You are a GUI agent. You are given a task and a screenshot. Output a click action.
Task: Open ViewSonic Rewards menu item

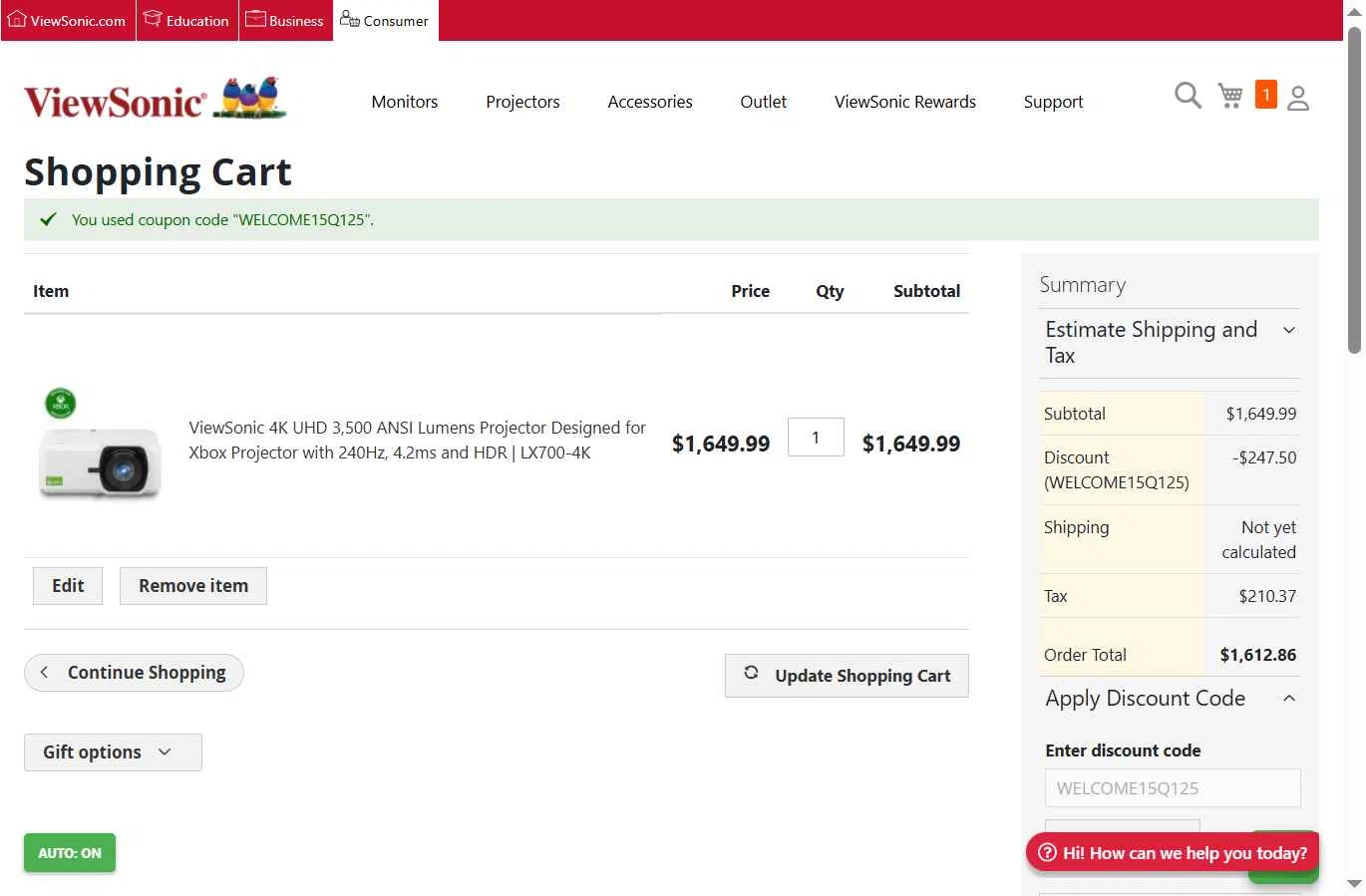click(905, 102)
